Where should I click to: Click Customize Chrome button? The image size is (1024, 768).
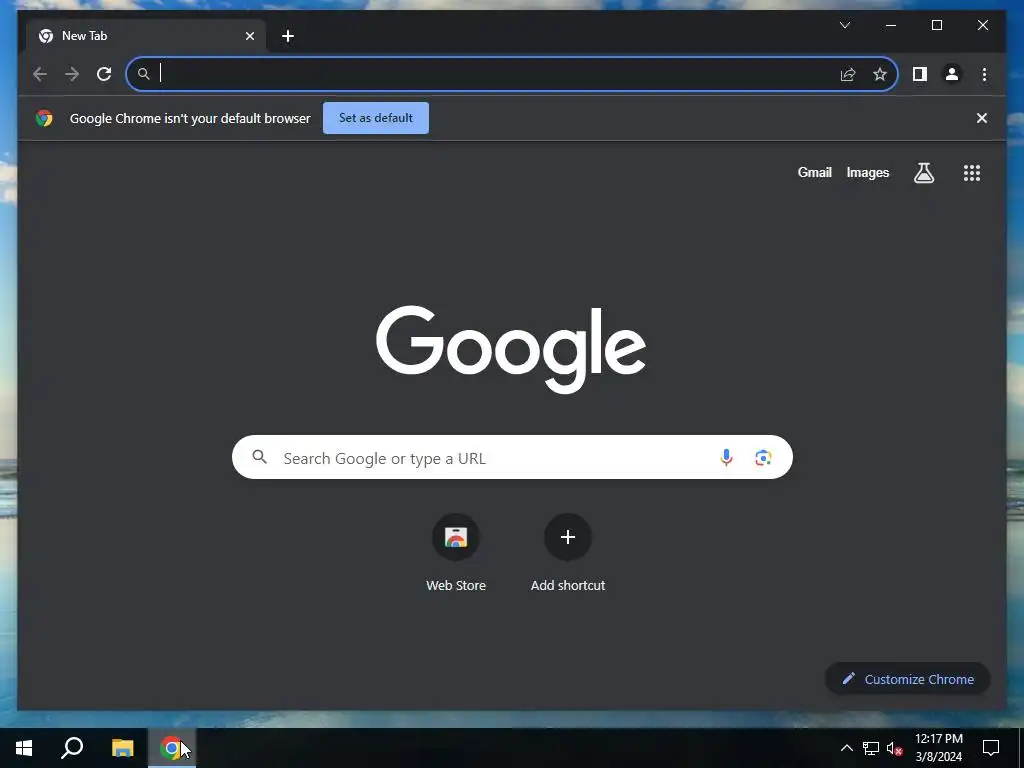click(x=908, y=679)
